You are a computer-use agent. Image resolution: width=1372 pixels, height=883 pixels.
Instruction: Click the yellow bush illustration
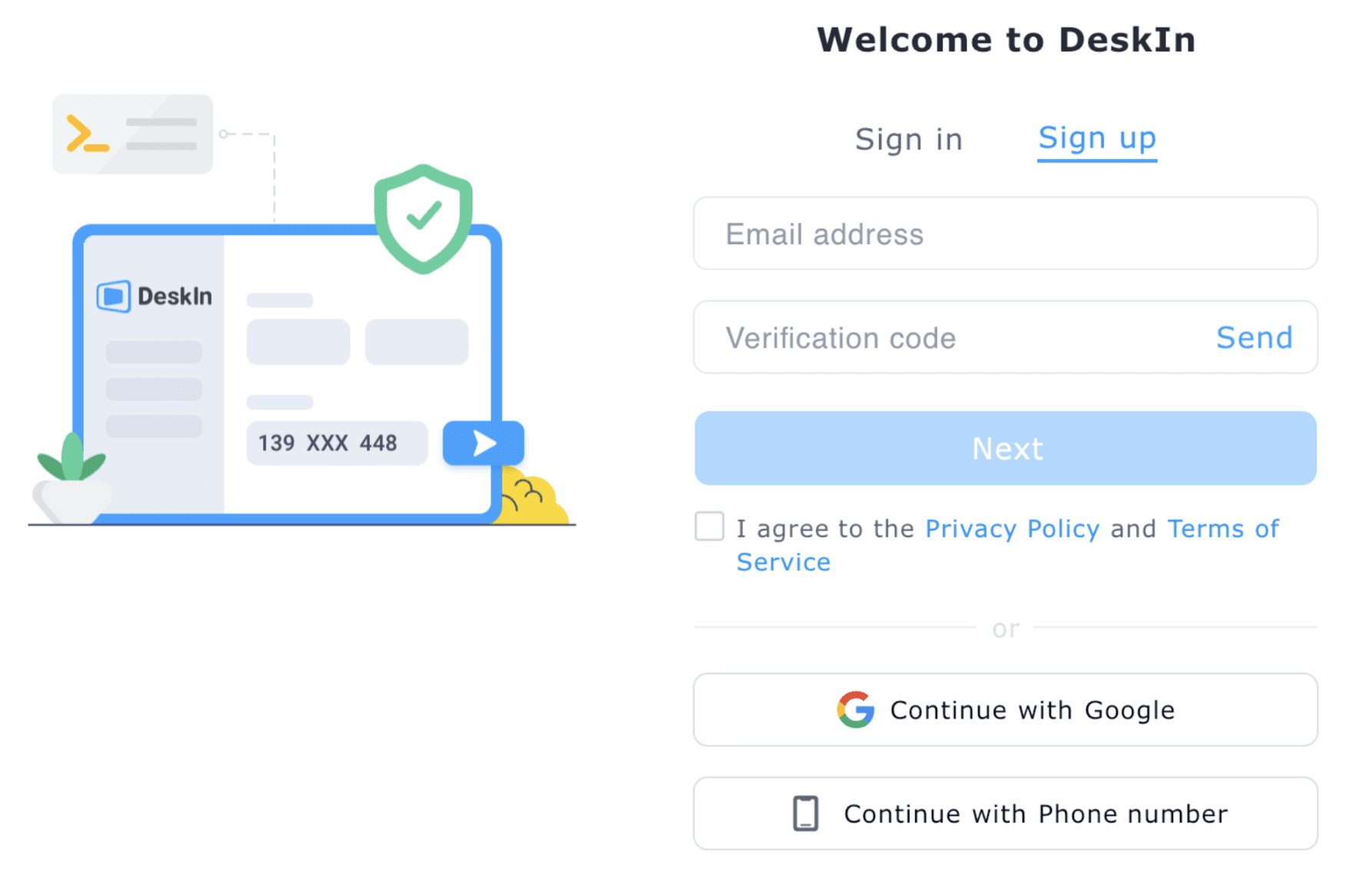[x=532, y=497]
